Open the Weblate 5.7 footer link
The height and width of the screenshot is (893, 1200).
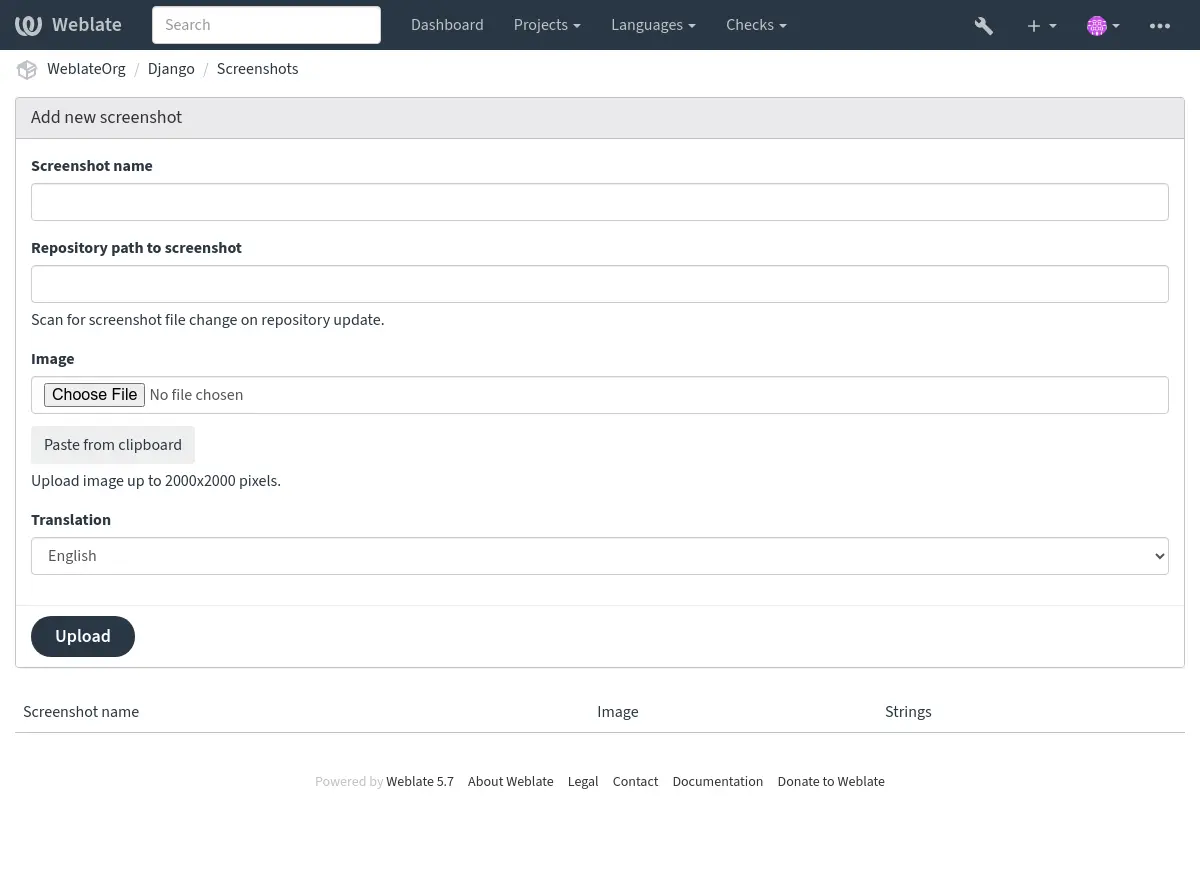(420, 782)
